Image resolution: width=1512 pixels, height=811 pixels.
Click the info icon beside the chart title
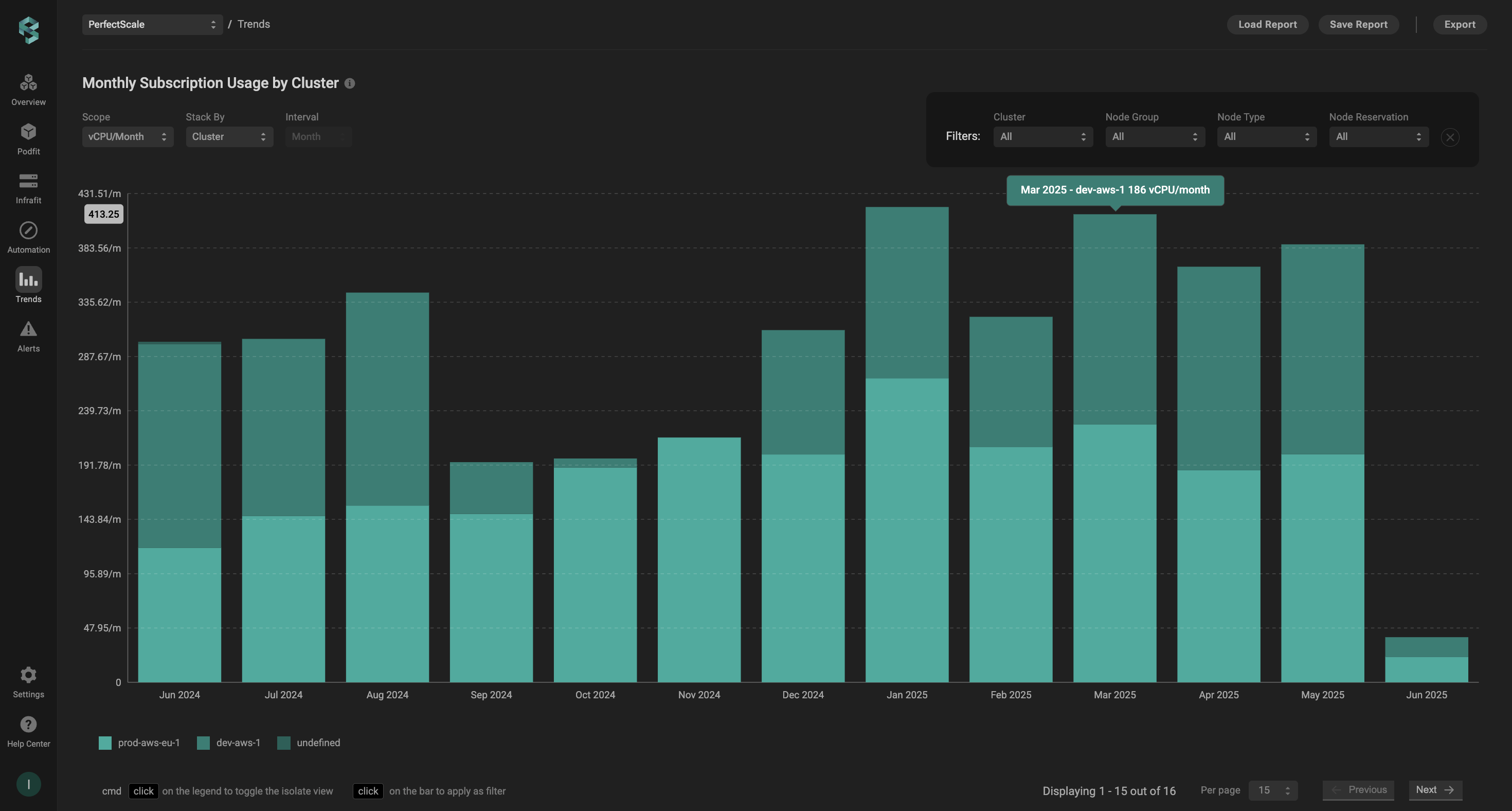[x=349, y=83]
